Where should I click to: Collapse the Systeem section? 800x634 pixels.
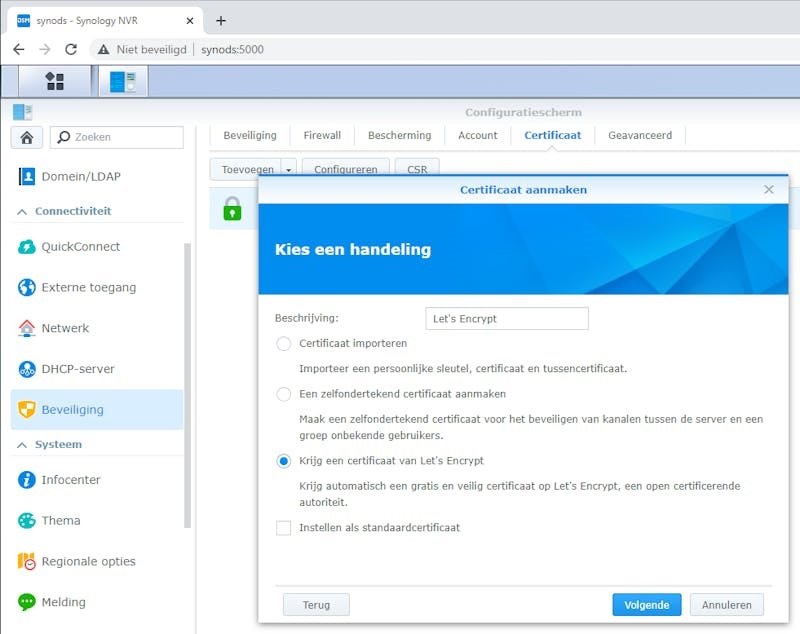pos(22,445)
